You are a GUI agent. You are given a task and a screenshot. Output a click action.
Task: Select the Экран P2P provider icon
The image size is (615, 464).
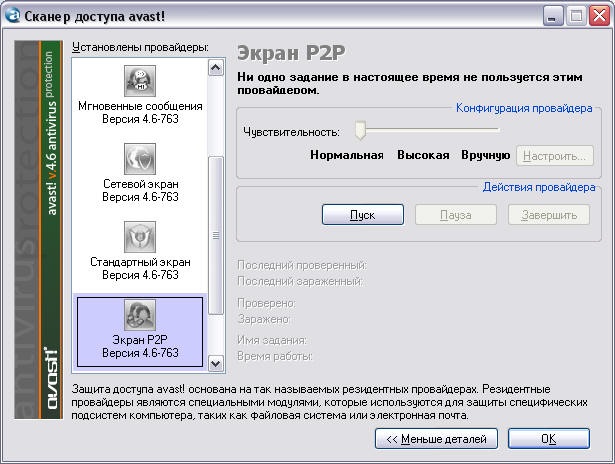pyautogui.click(x=140, y=315)
